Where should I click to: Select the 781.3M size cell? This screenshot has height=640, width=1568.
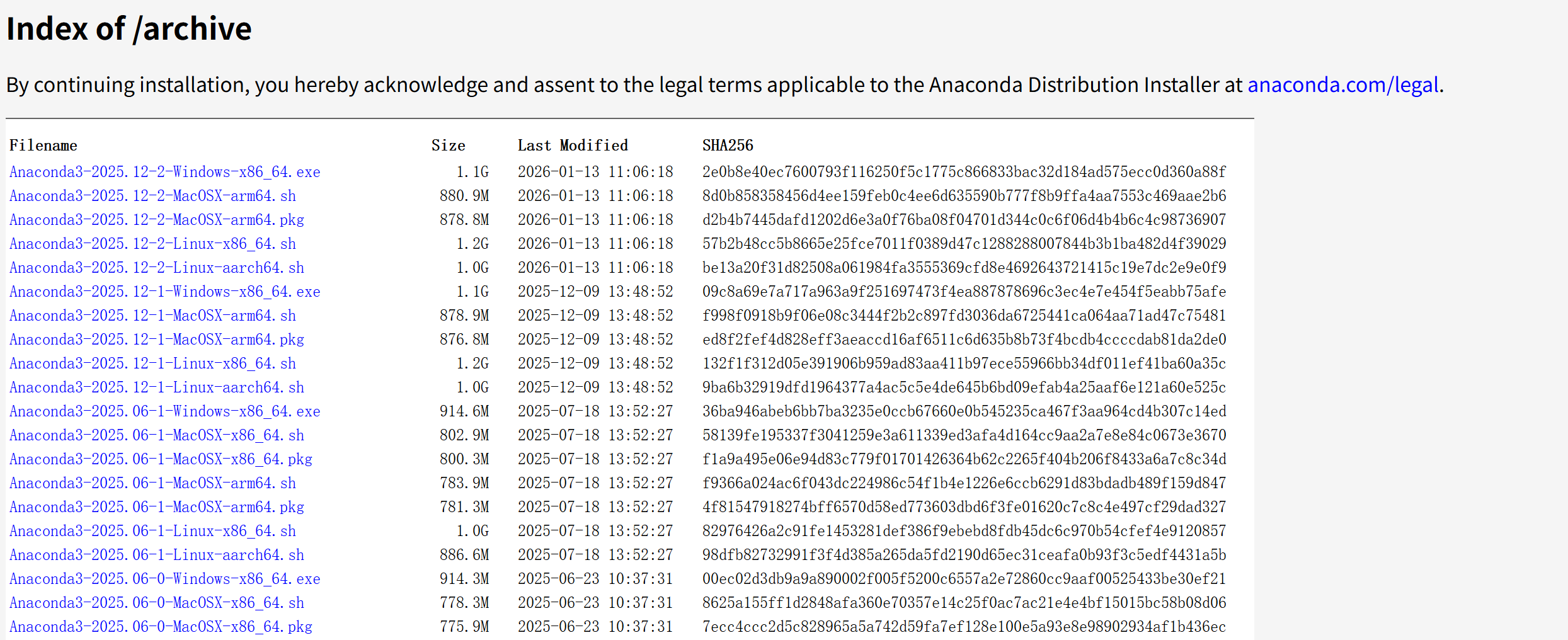click(464, 507)
